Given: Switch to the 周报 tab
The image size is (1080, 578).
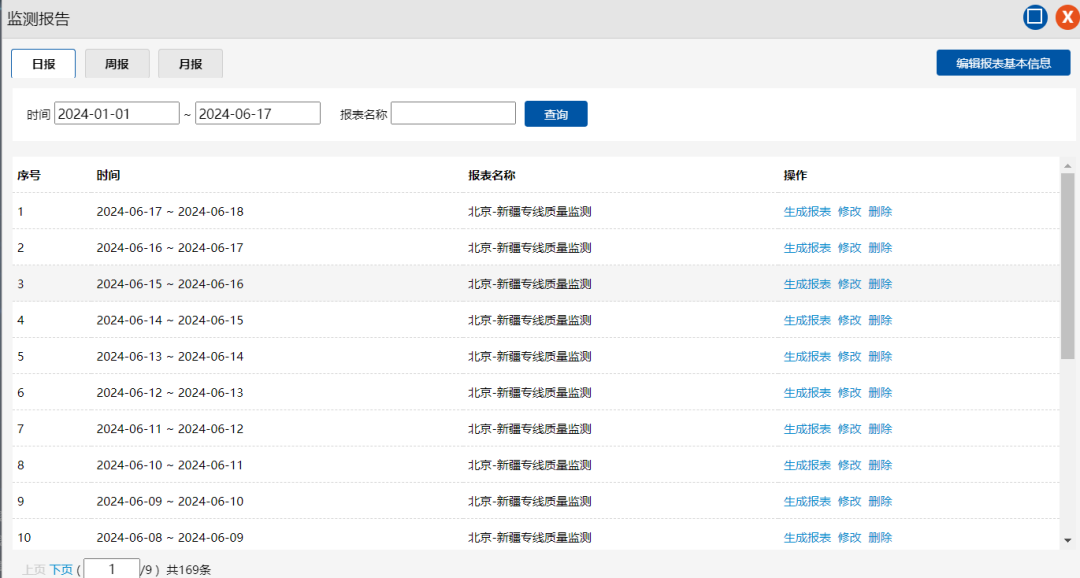Looking at the screenshot, I should [117, 64].
